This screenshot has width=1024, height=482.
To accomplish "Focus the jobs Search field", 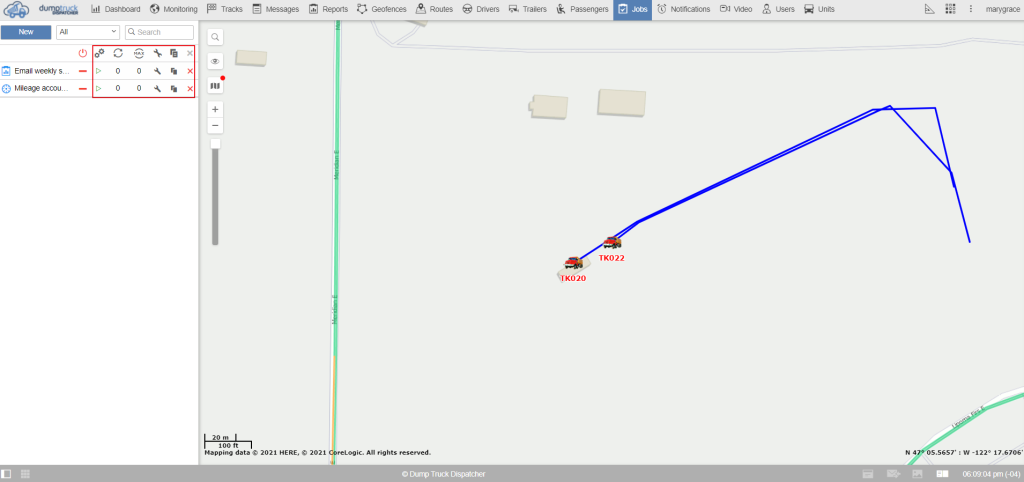I will tap(159, 32).
